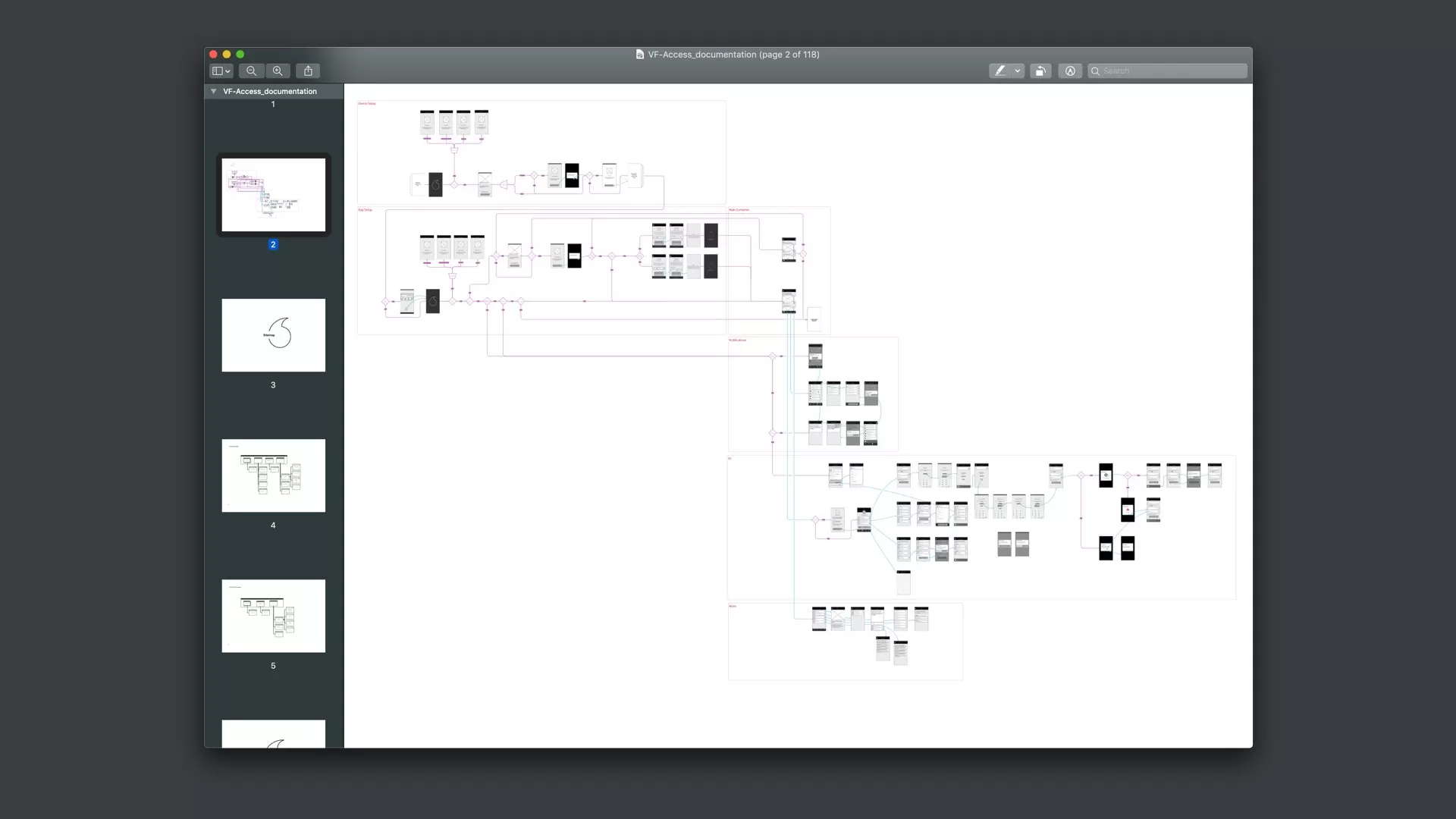Image resolution: width=1456 pixels, height=819 pixels.
Task: Click the zoom in magnifier button
Action: [278, 71]
